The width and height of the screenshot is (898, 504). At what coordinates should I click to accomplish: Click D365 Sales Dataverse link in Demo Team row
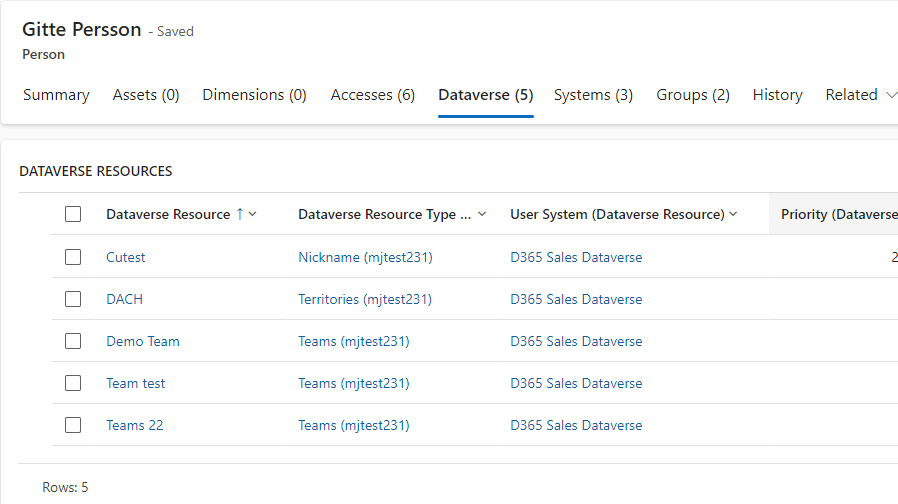576,341
